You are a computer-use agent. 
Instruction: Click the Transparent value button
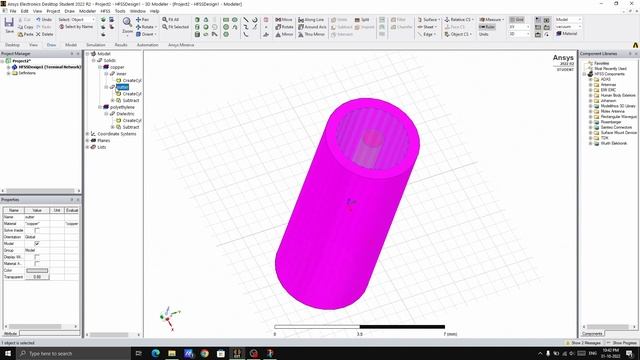tap(37, 277)
